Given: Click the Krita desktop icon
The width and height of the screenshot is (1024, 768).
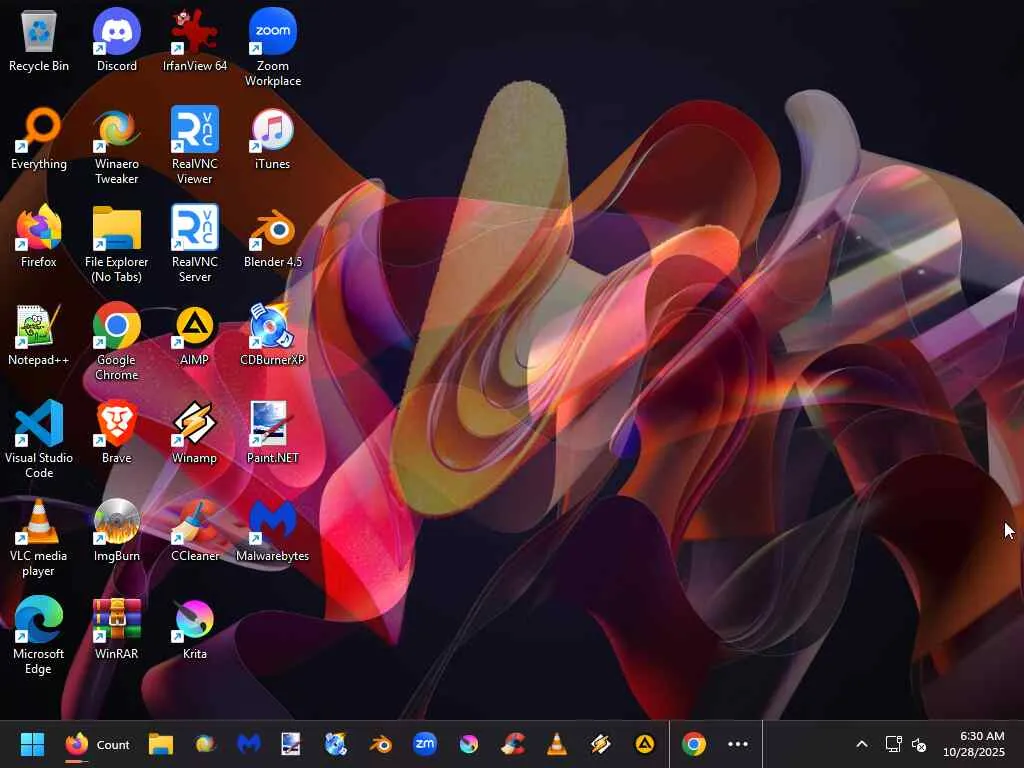Looking at the screenshot, I should click(x=195, y=628).
